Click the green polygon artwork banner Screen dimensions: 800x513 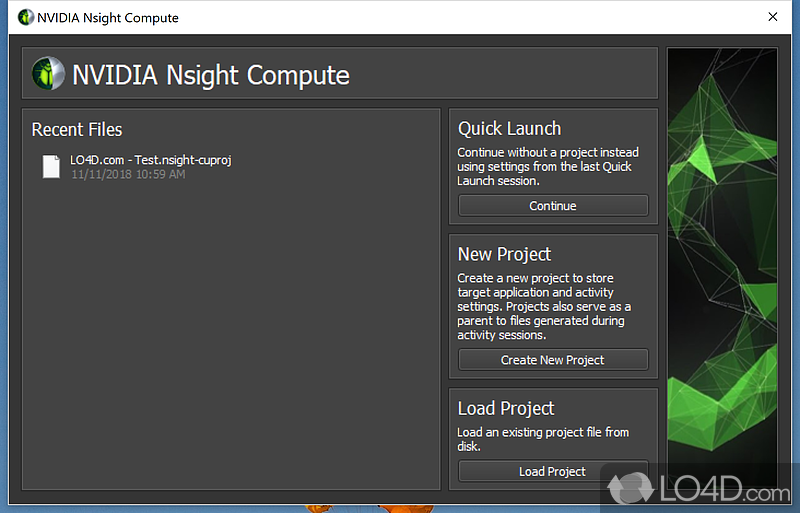pyautogui.click(x=722, y=268)
